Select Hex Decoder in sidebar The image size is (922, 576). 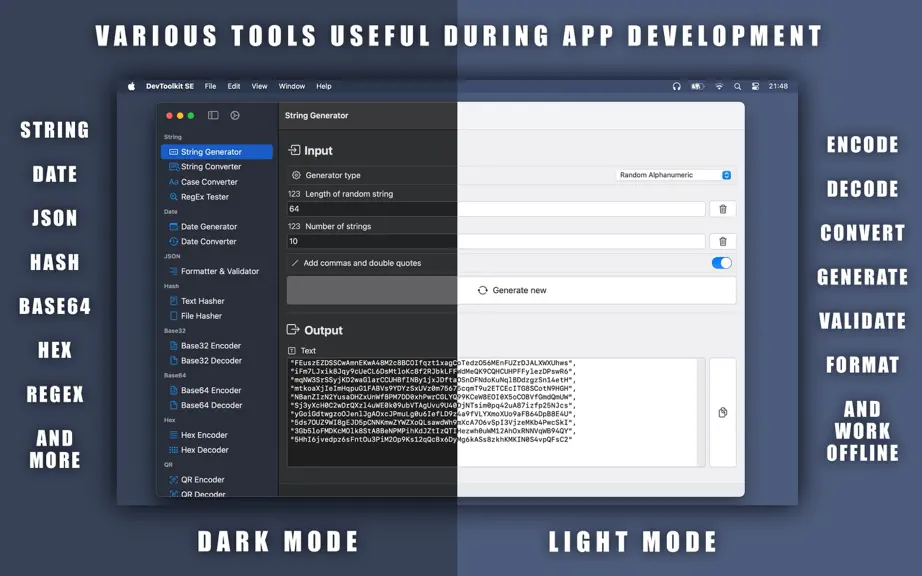[204, 450]
